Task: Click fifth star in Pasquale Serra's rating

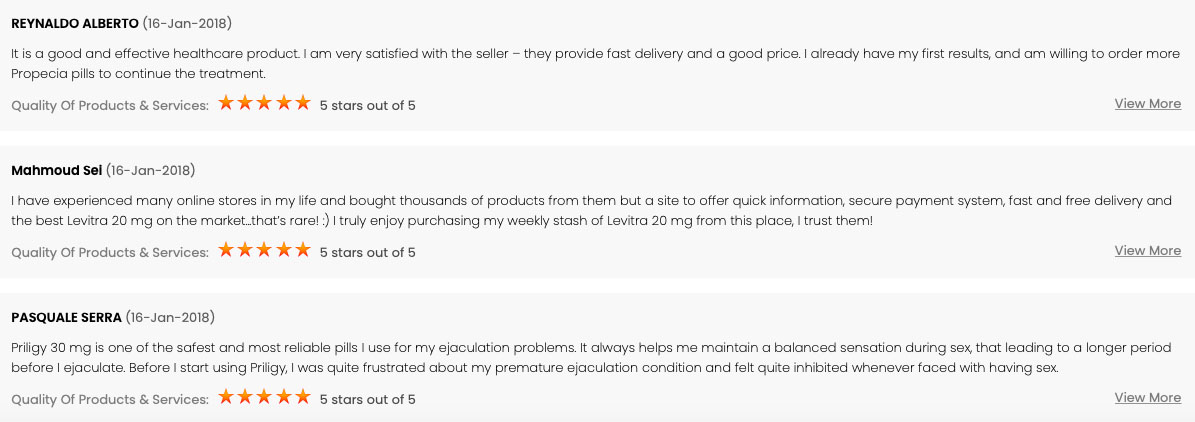Action: click(x=303, y=397)
